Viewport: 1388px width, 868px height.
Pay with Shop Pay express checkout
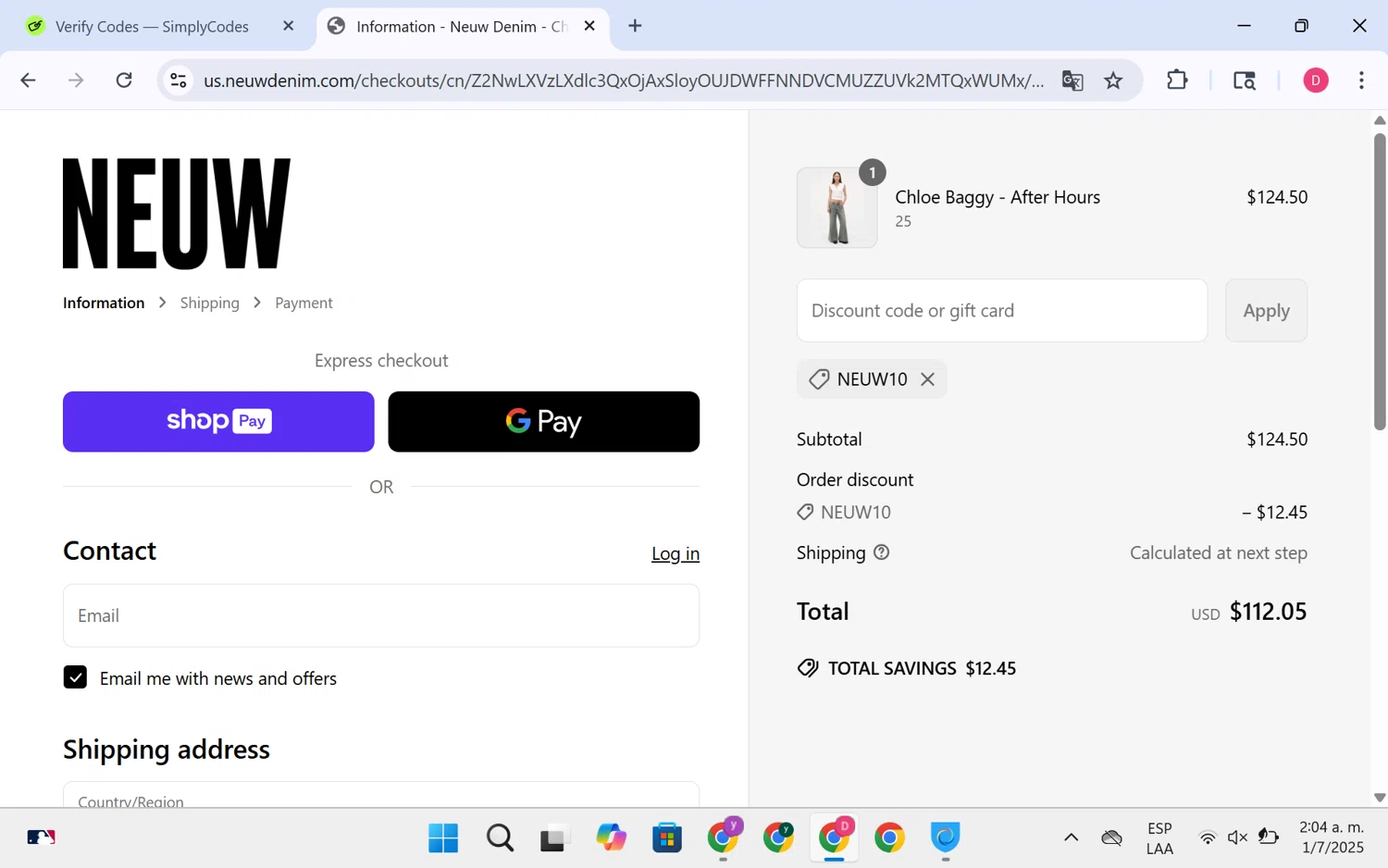tap(218, 422)
